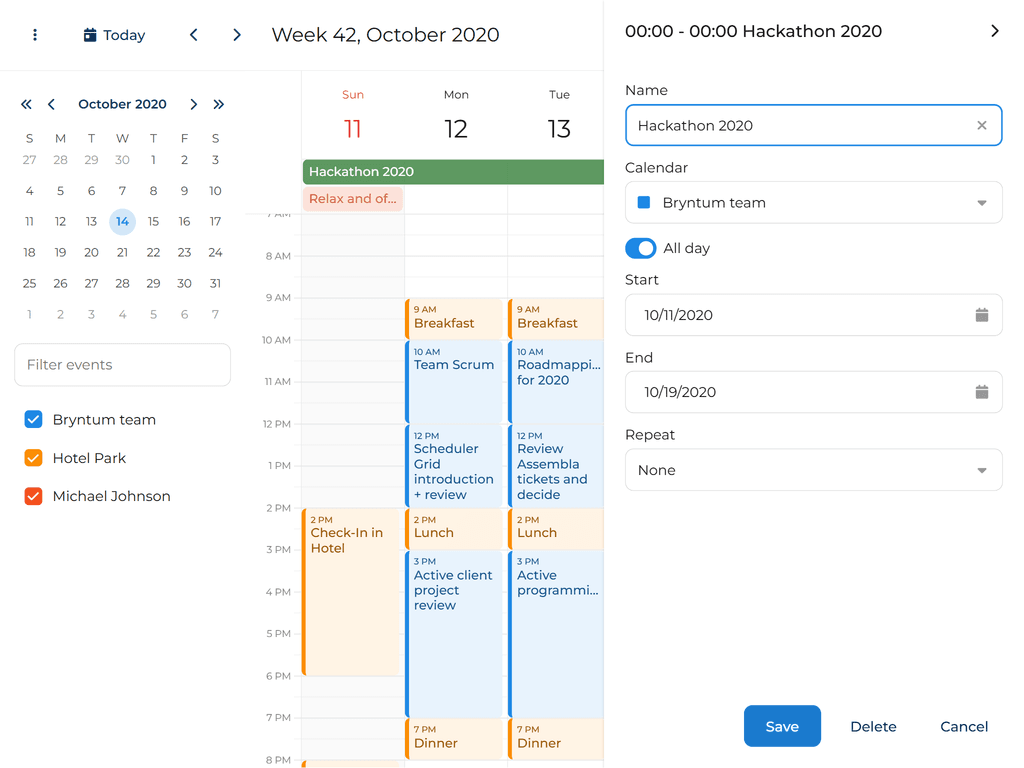
Task: Go to next week using the right chevron
Action: (x=237, y=34)
